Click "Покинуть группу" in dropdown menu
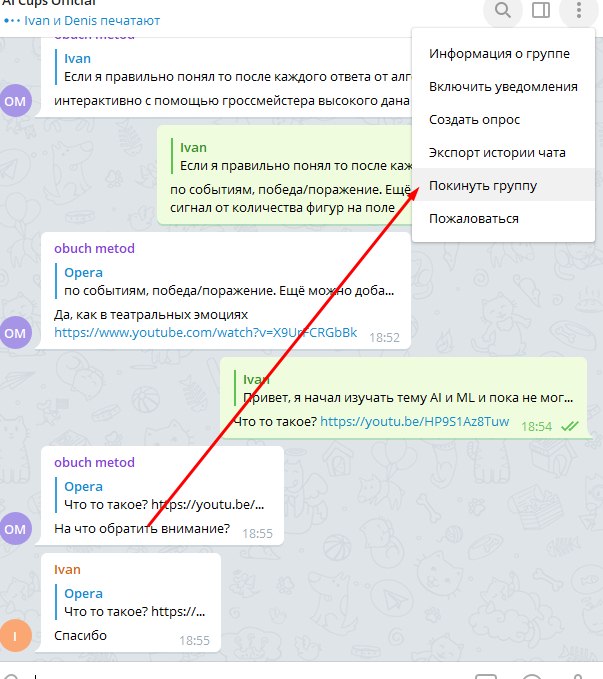Viewport: 603px width, 679px height. (x=503, y=185)
